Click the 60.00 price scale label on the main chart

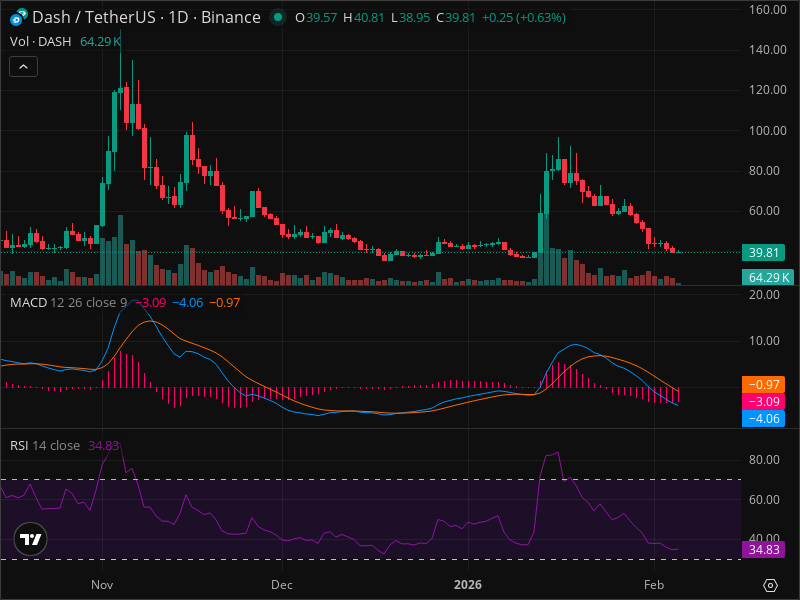point(764,211)
